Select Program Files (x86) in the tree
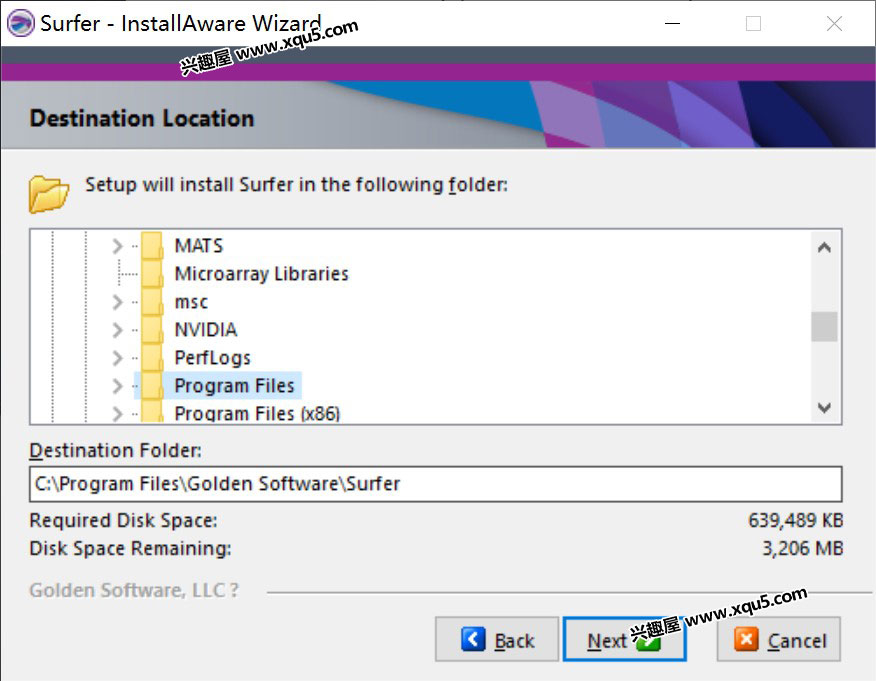 257,413
